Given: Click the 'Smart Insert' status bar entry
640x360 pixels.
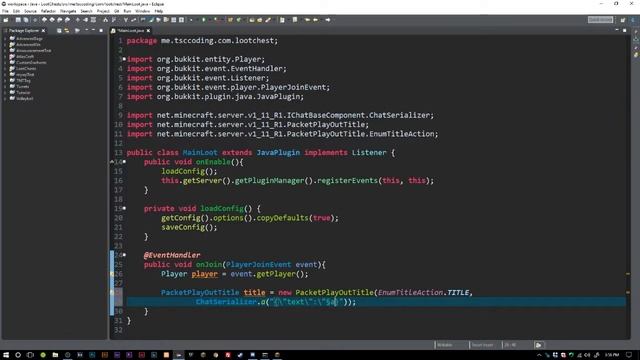Looking at the screenshot, I should [482, 345].
